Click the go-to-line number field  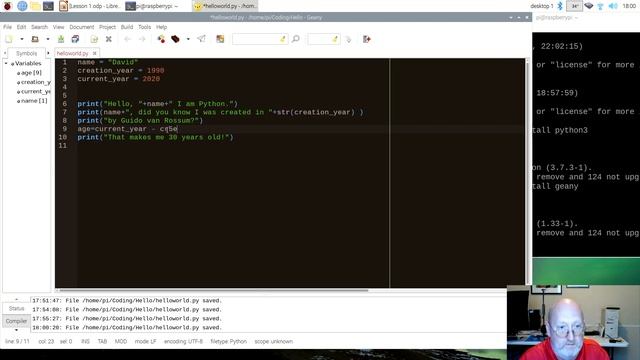coord(323,39)
